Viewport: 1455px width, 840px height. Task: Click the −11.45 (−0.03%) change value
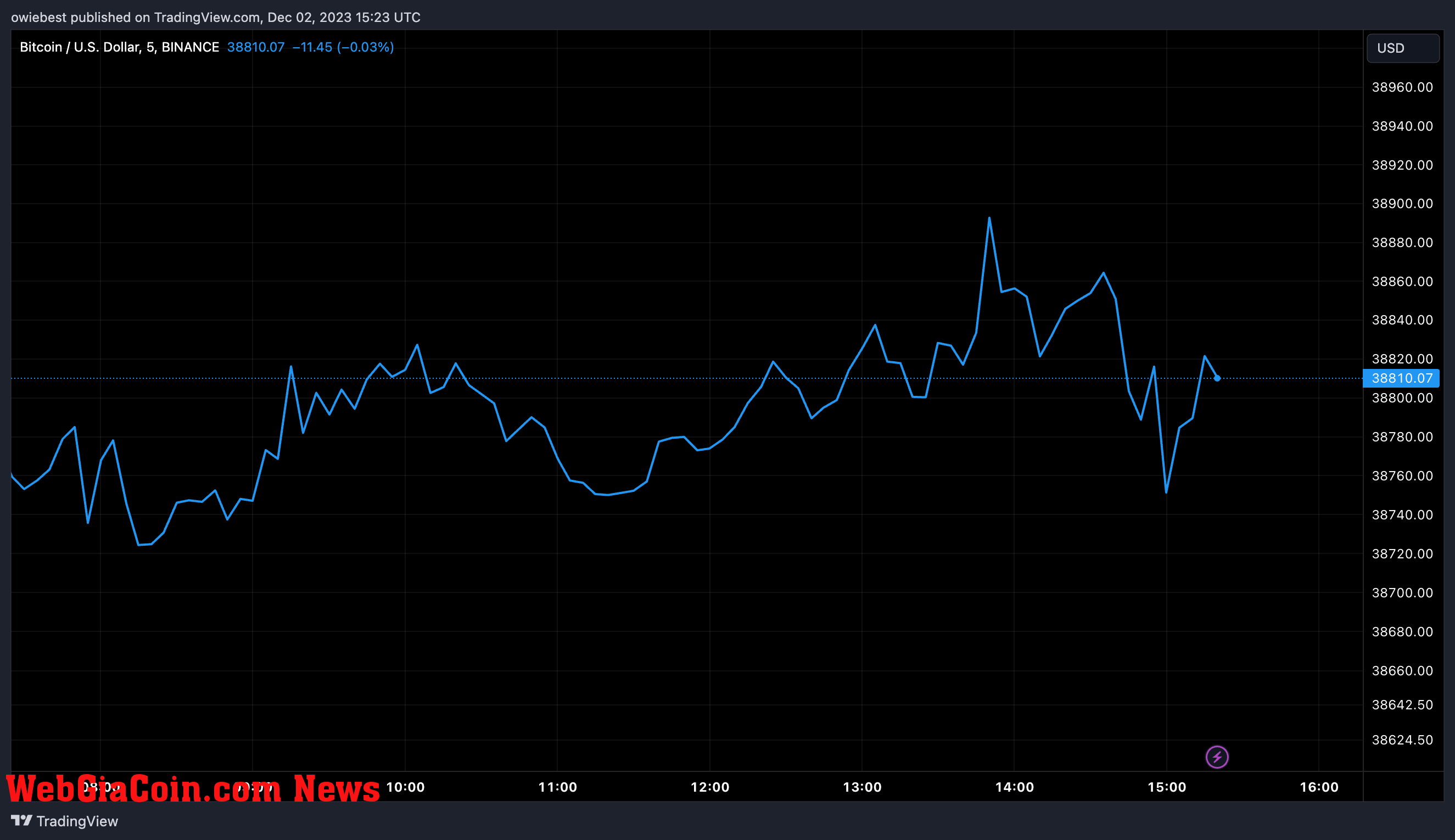343,47
